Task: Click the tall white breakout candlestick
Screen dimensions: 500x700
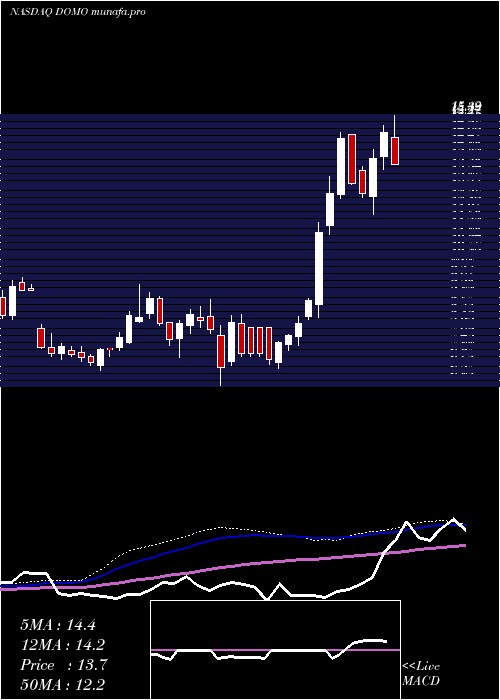Action: [x=319, y=268]
